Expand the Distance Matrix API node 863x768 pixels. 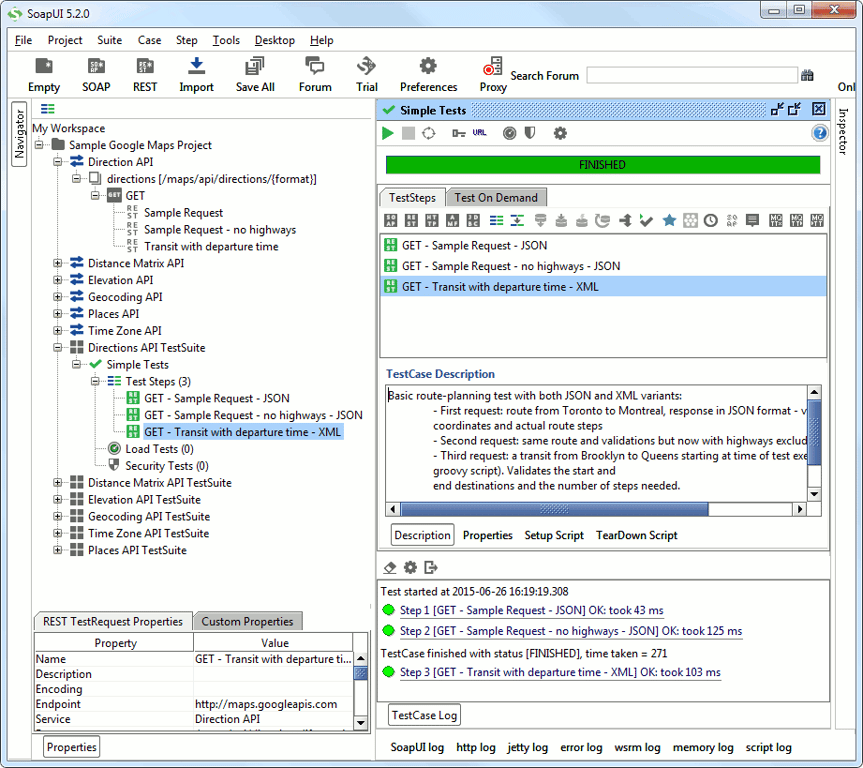[58, 263]
